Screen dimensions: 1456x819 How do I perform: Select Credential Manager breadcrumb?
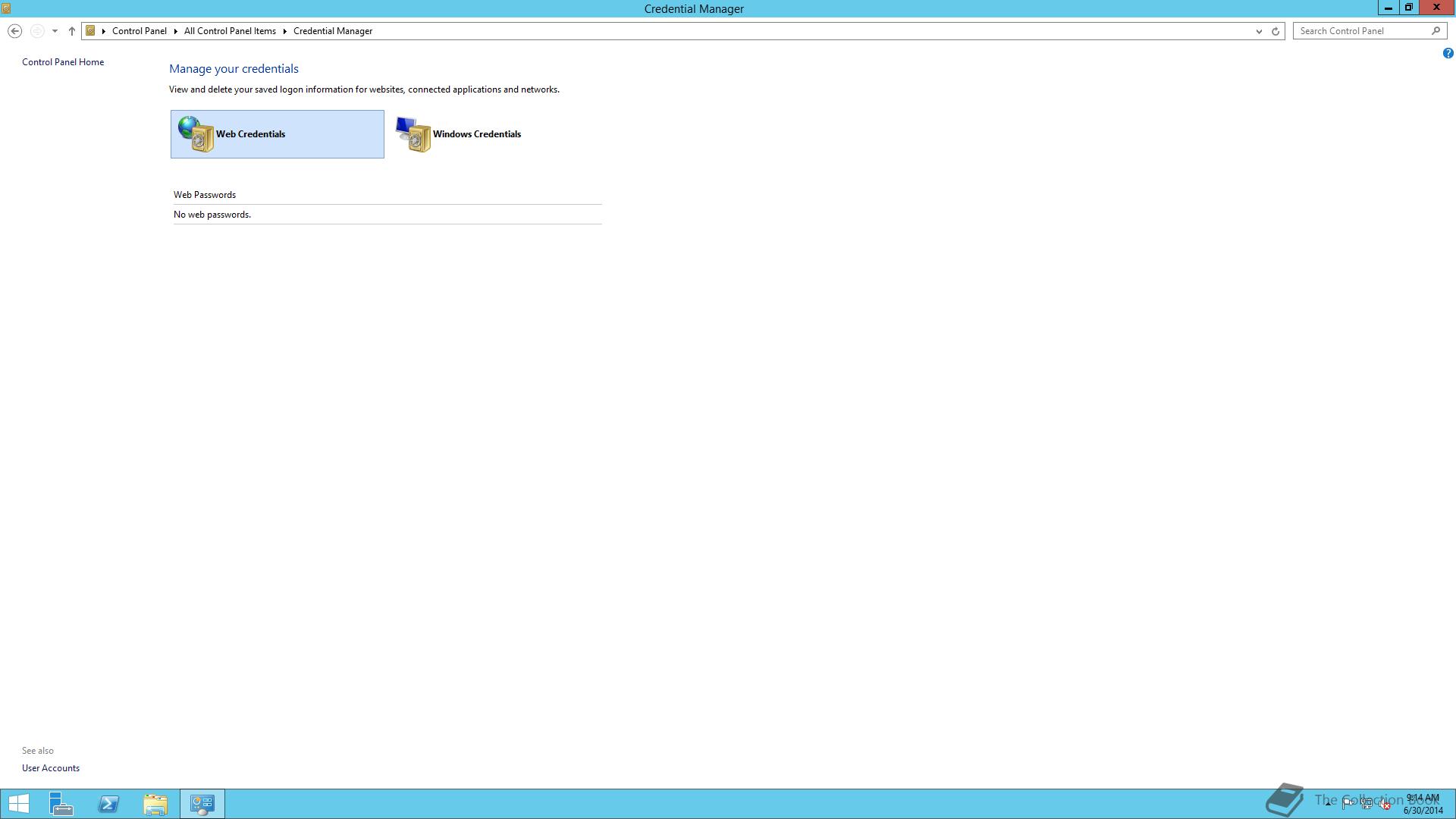point(333,31)
